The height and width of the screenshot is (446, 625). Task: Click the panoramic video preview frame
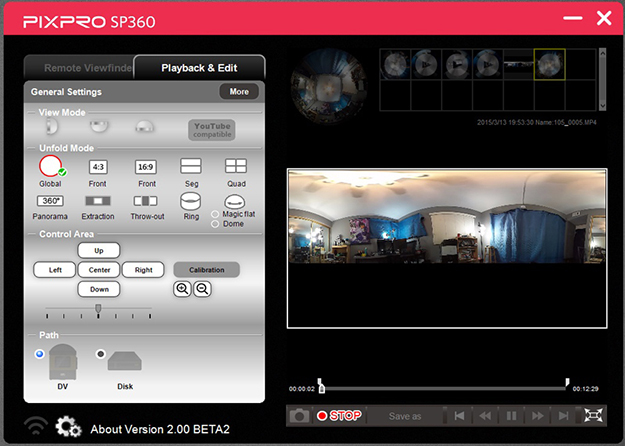[447, 248]
